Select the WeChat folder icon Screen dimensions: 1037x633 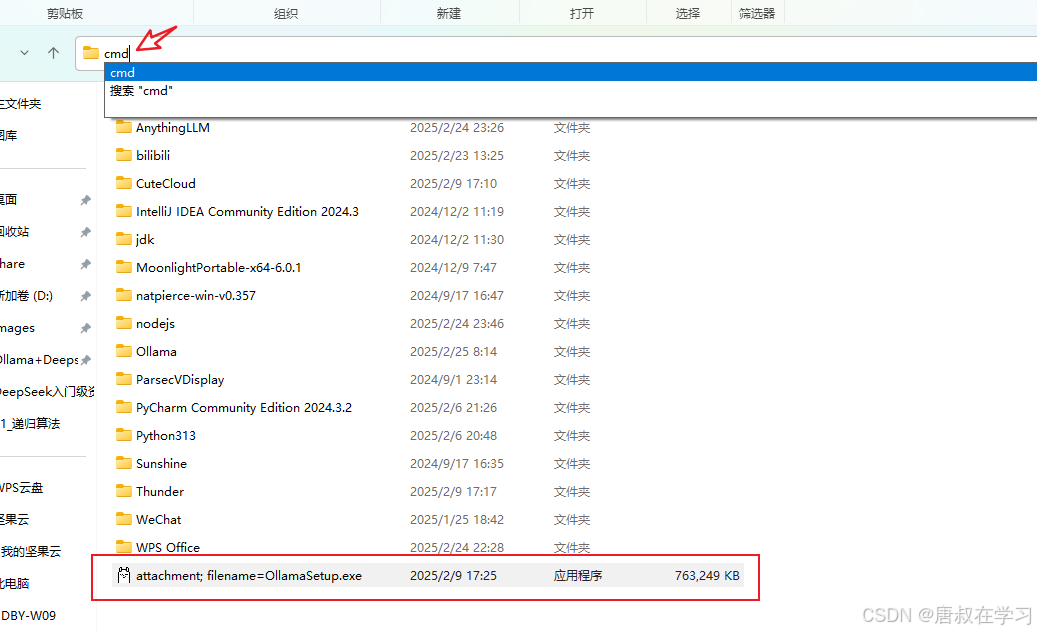[x=124, y=519]
